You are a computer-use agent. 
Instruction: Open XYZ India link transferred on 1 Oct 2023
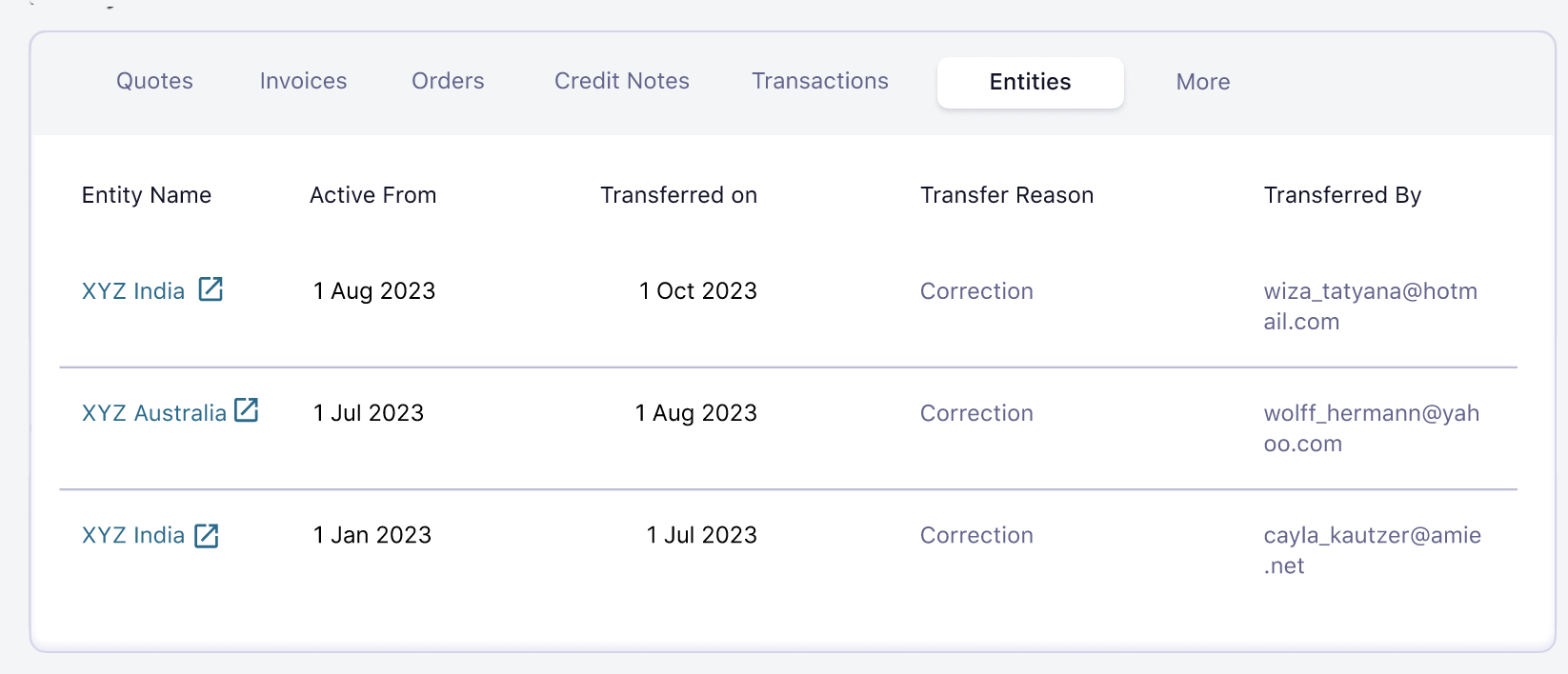pyautogui.click(x=133, y=291)
